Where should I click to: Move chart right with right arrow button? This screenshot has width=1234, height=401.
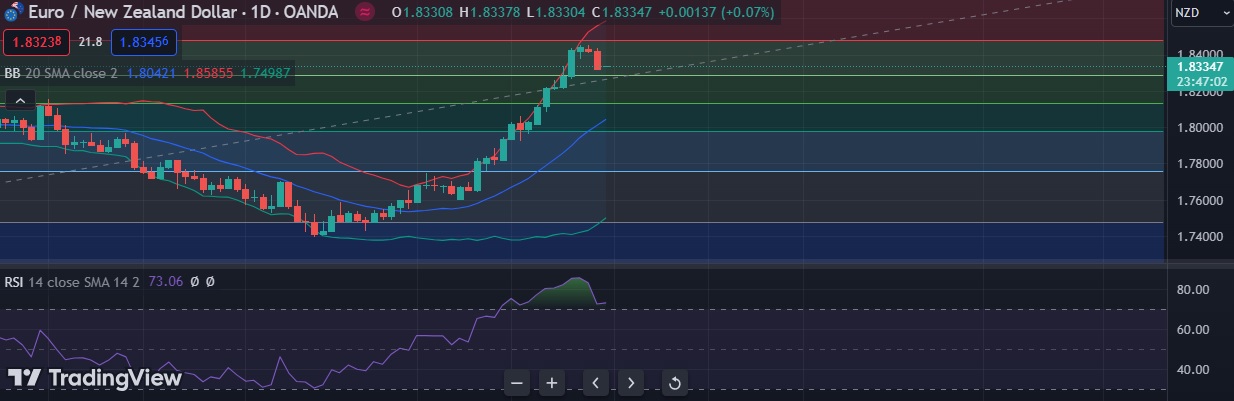pos(630,382)
